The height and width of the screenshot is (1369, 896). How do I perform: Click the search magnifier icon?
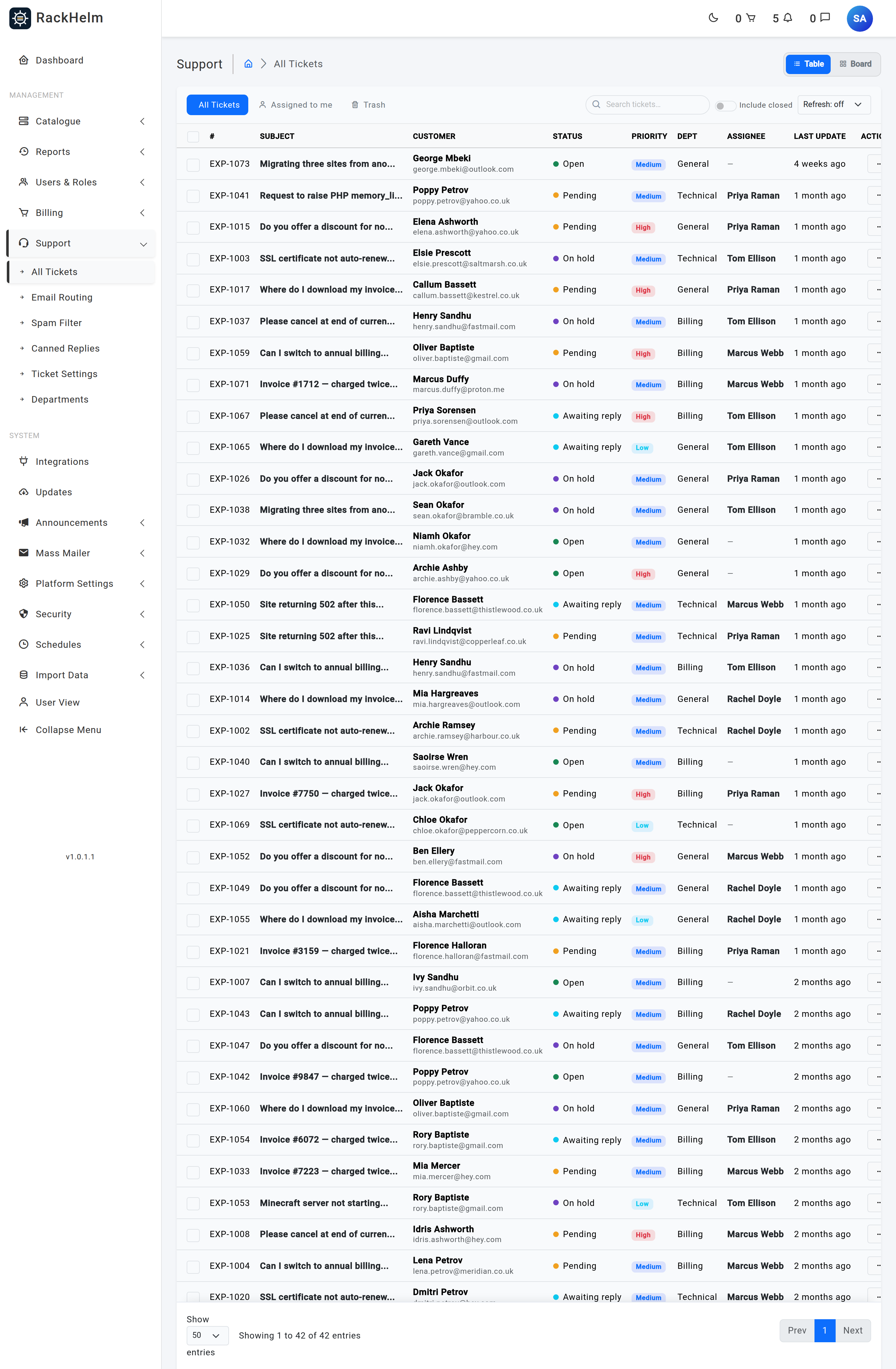pos(596,104)
